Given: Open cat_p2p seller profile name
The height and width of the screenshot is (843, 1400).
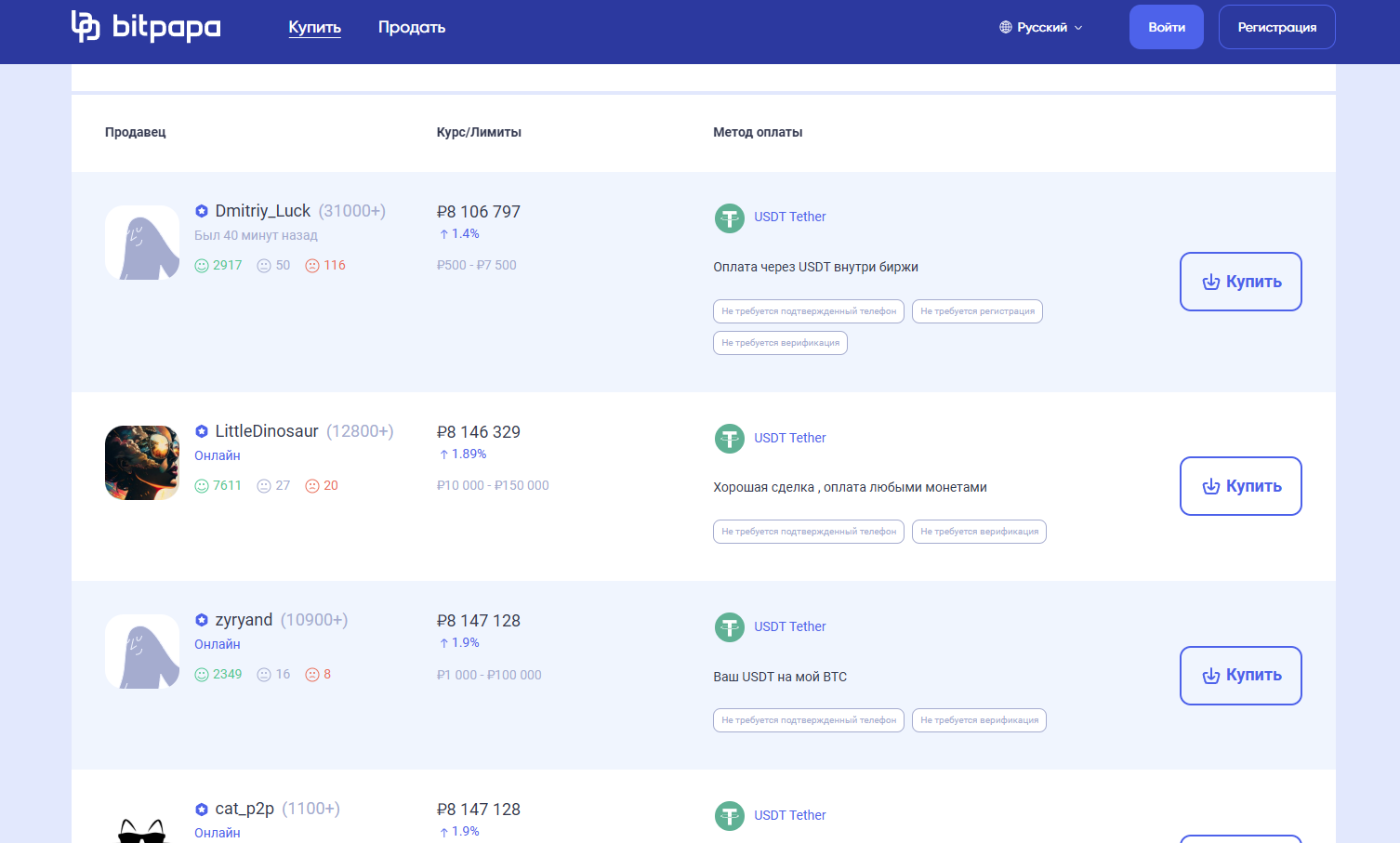Looking at the screenshot, I should [x=244, y=809].
